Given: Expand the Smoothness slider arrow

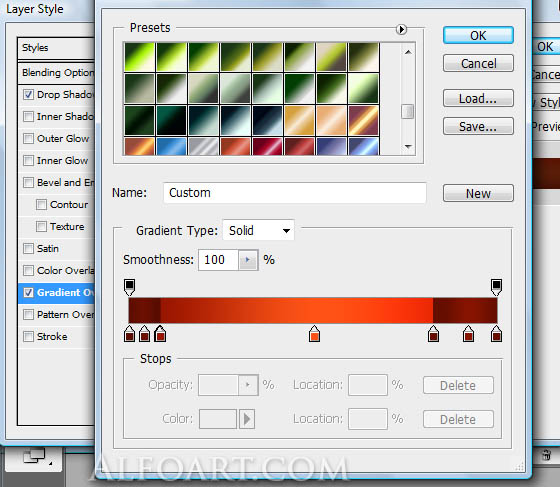Looking at the screenshot, I should pos(248,260).
